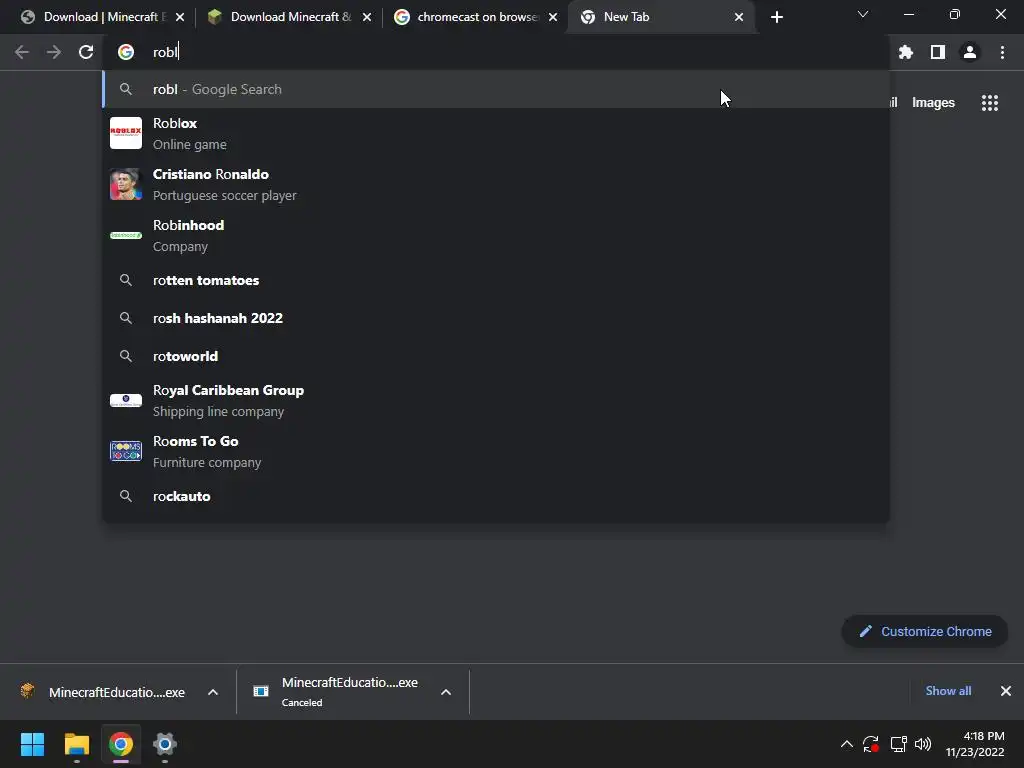
Task: Open the side panel icon
Action: [938, 52]
